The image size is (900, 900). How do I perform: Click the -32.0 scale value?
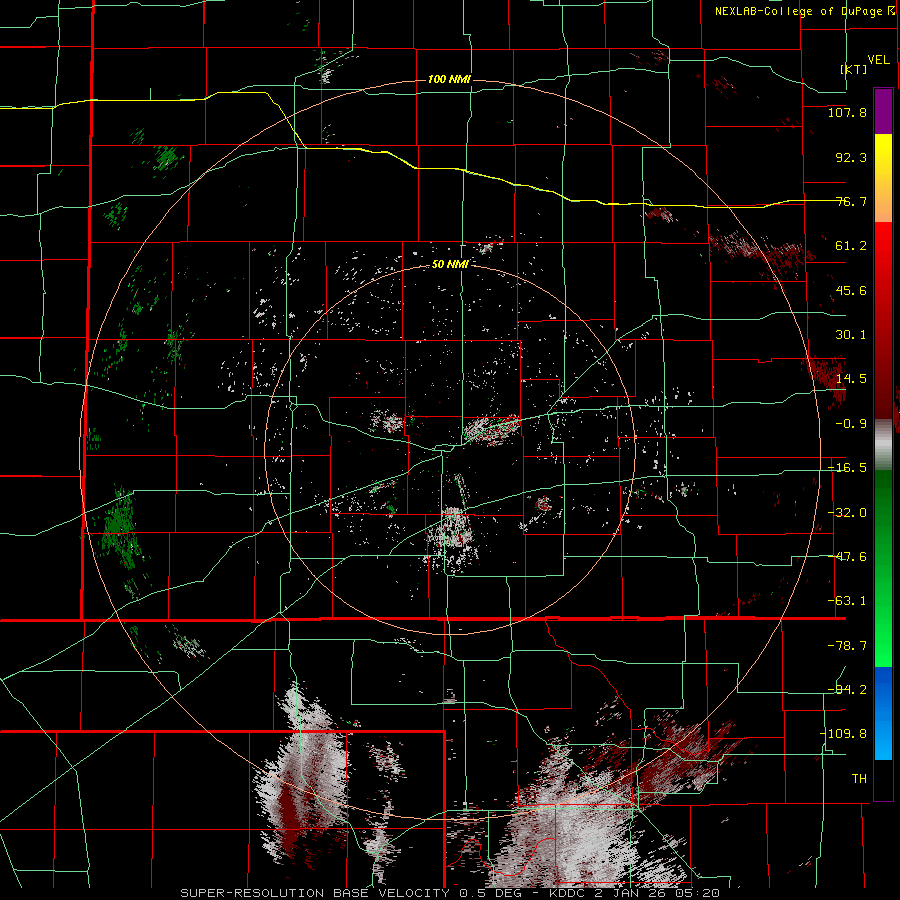[x=847, y=513]
